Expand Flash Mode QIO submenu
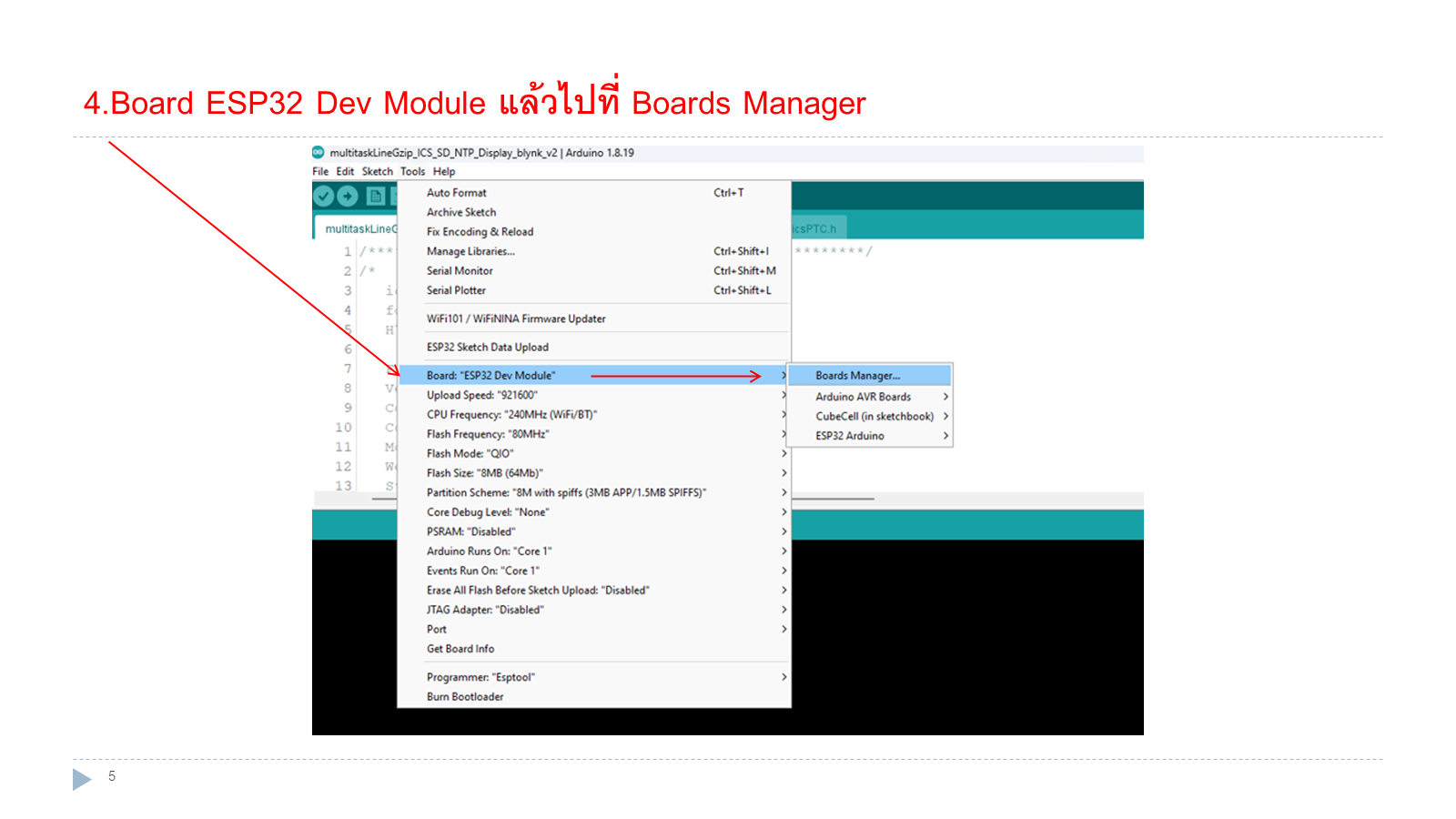This screenshot has height=819, width=1456. click(594, 454)
